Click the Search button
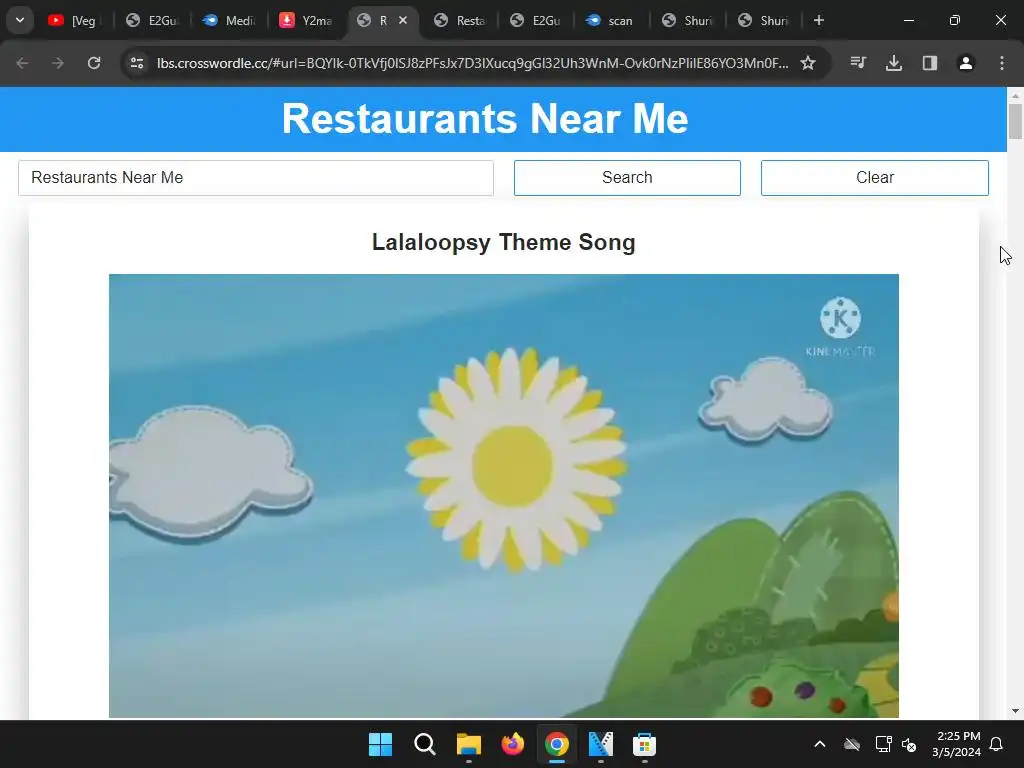 pyautogui.click(x=627, y=178)
